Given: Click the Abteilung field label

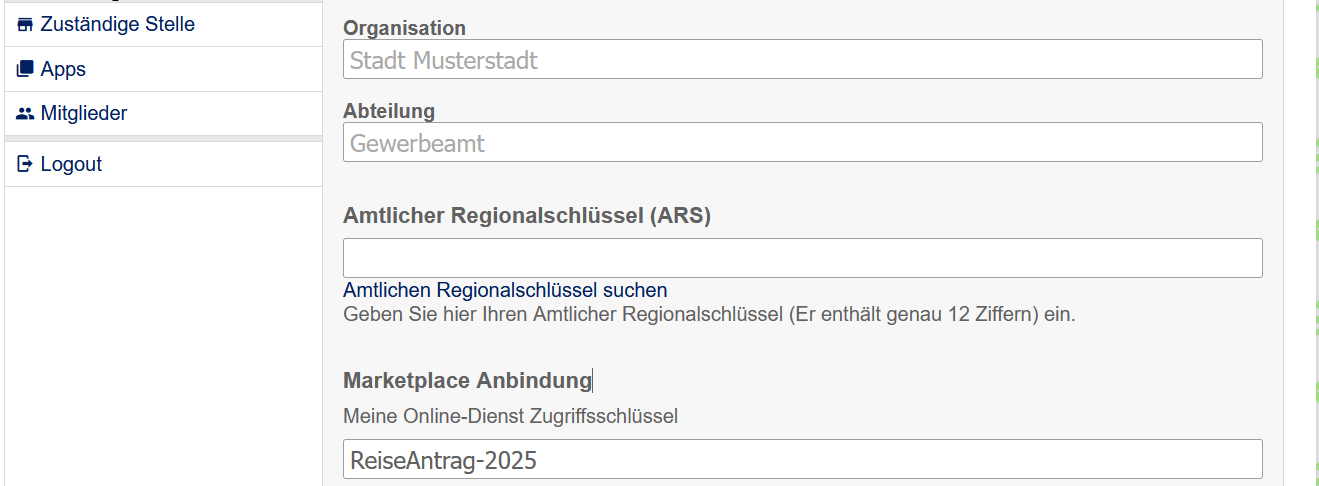Looking at the screenshot, I should (x=389, y=111).
